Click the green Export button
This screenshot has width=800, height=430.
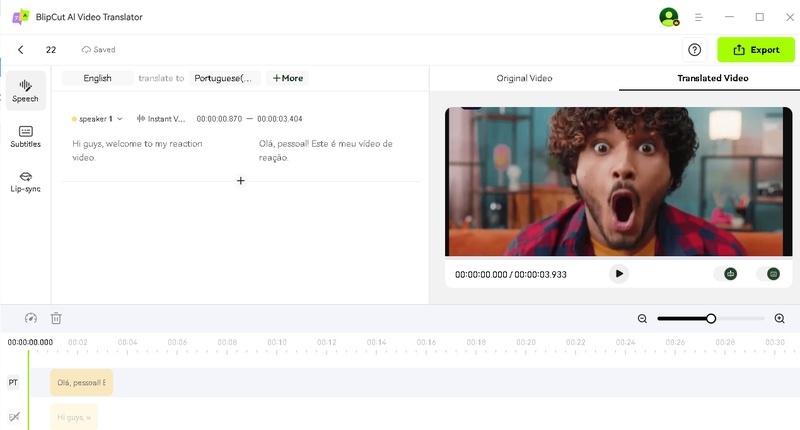[755, 50]
